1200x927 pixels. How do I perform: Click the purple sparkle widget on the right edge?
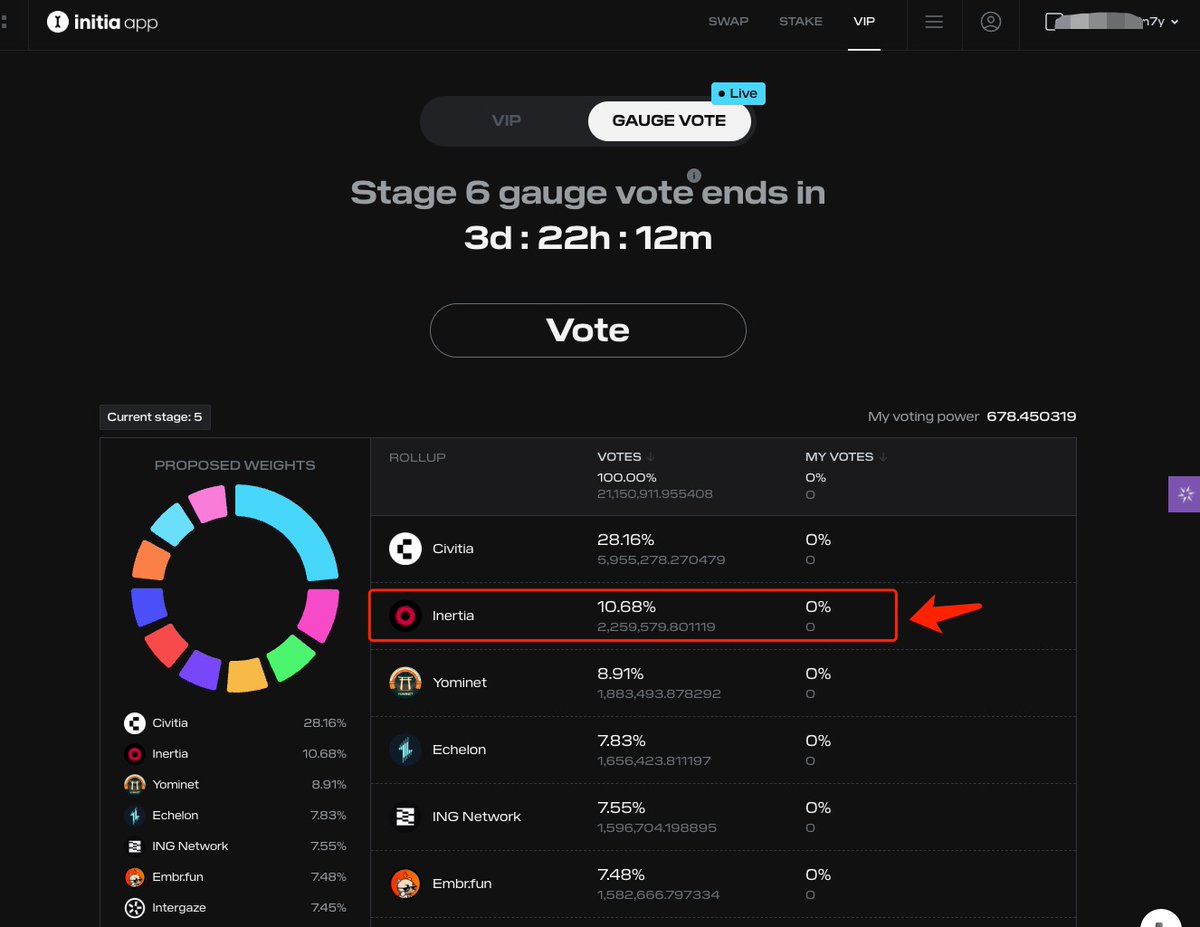click(x=1185, y=494)
